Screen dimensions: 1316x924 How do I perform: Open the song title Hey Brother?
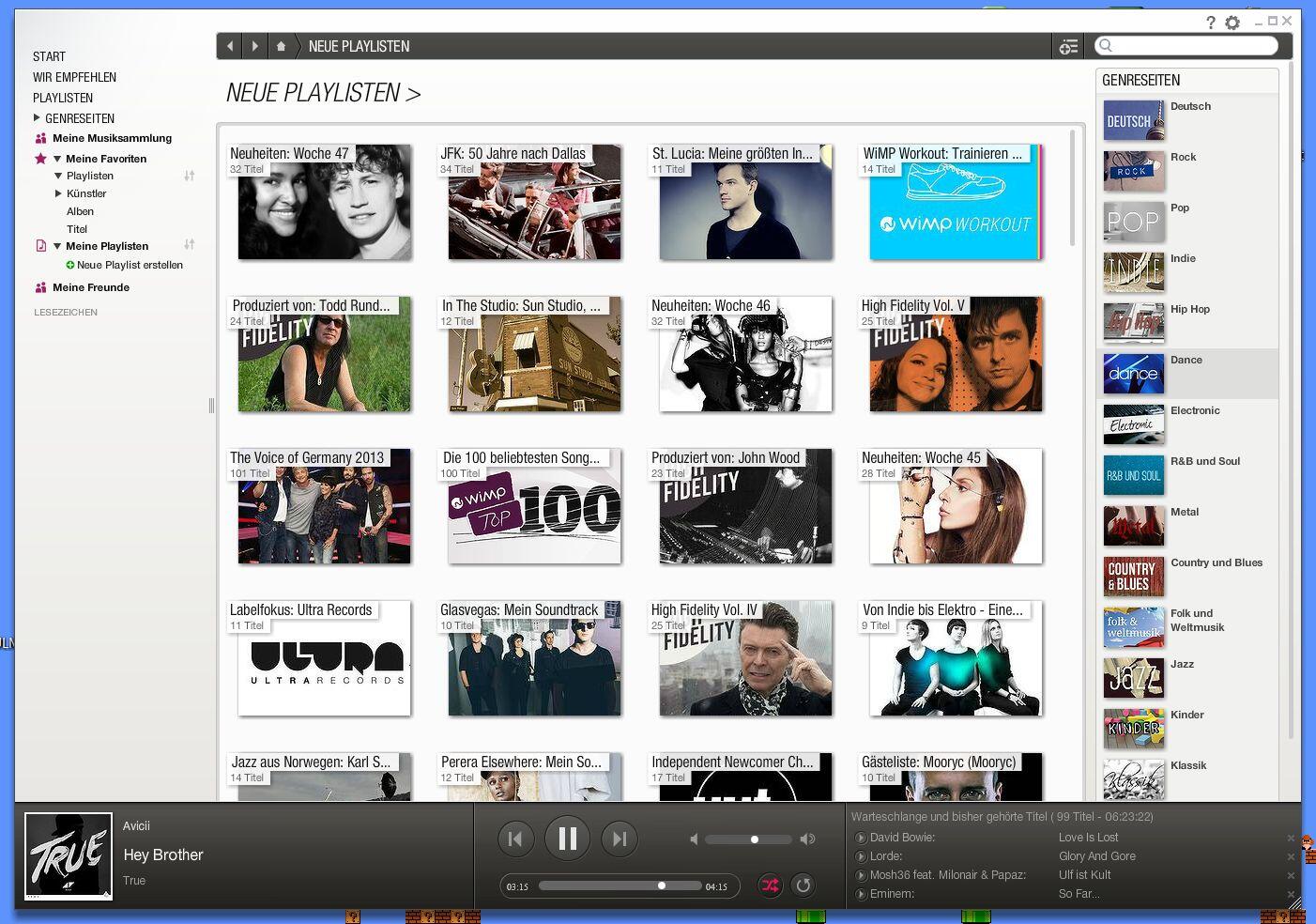pos(163,855)
